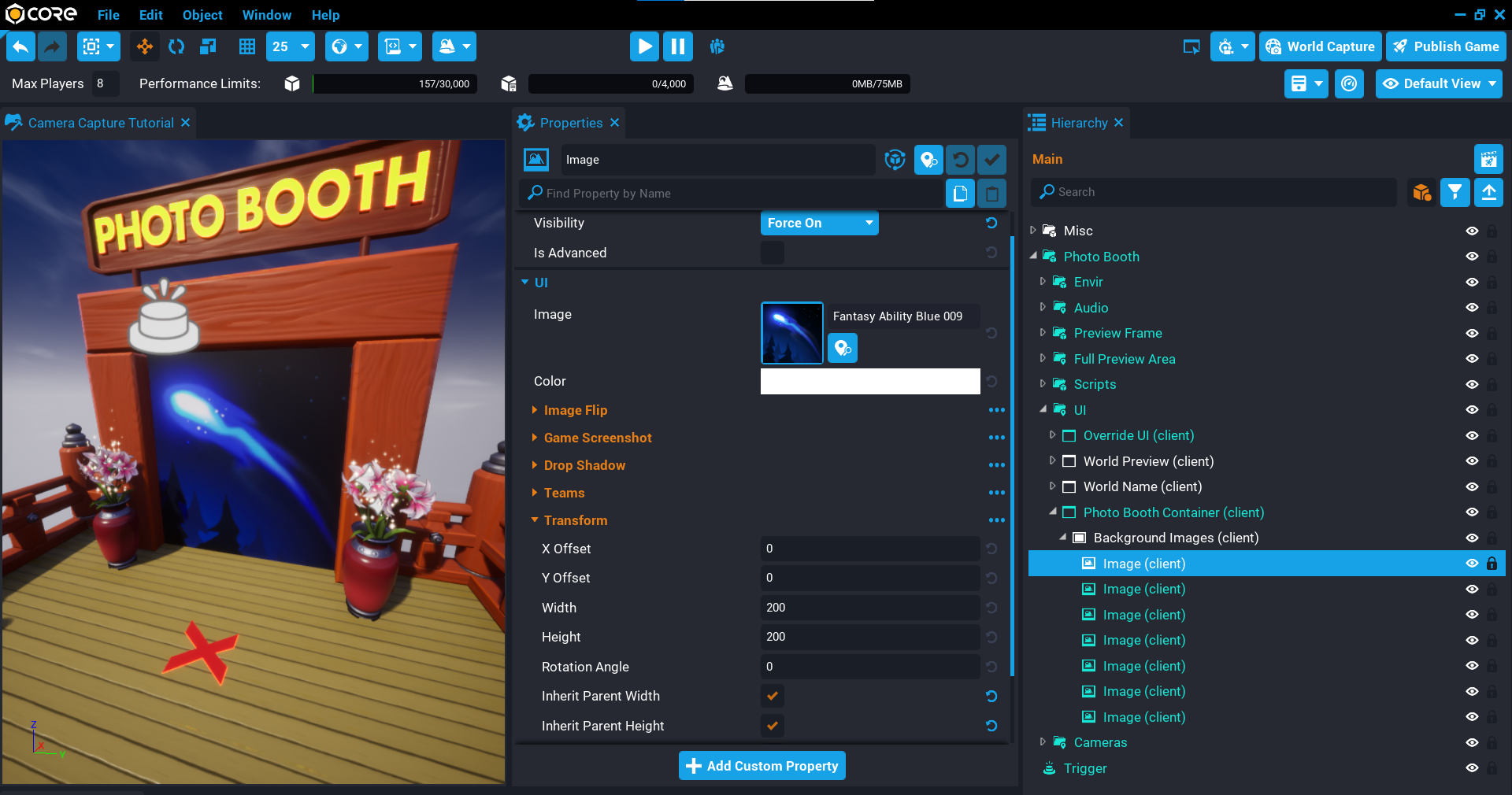Screen dimensions: 1512x795
Task: Toggle Is Advanced checkbox
Action: (772, 253)
